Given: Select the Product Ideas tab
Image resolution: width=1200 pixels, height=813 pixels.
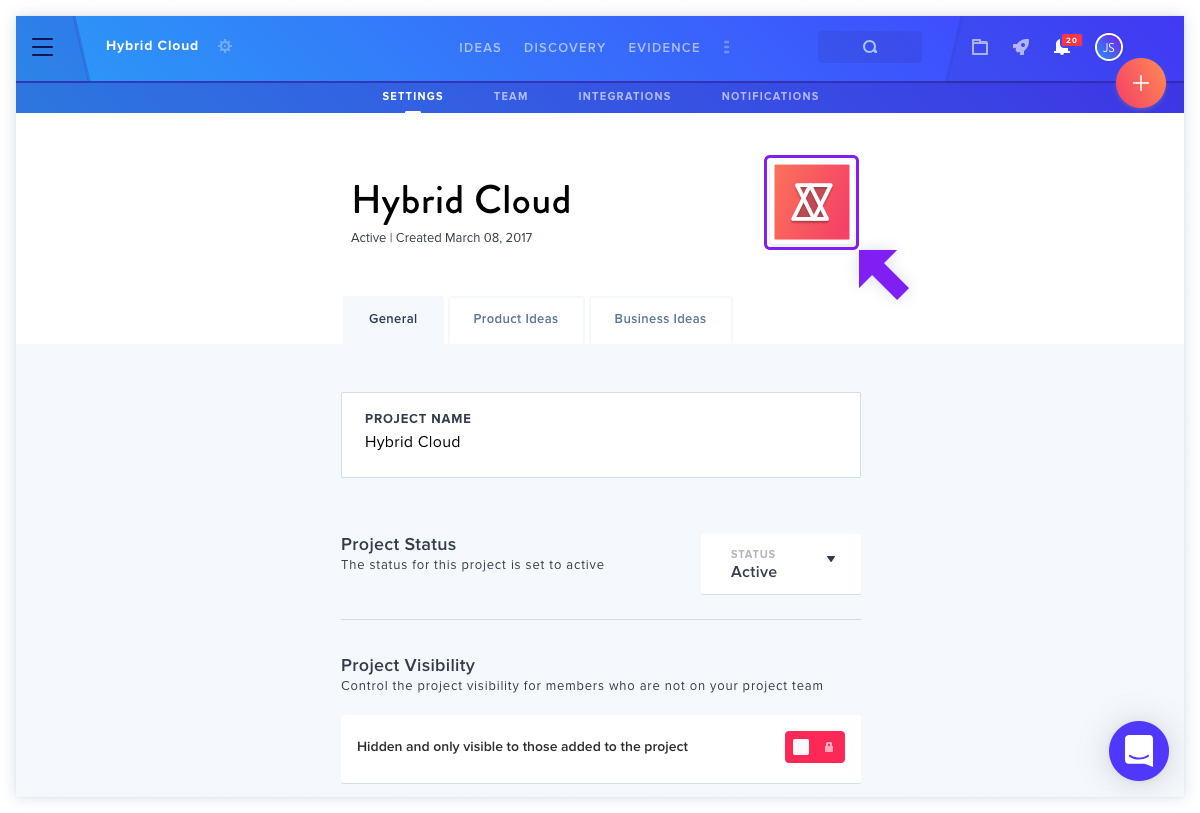Looking at the screenshot, I should 516,319.
